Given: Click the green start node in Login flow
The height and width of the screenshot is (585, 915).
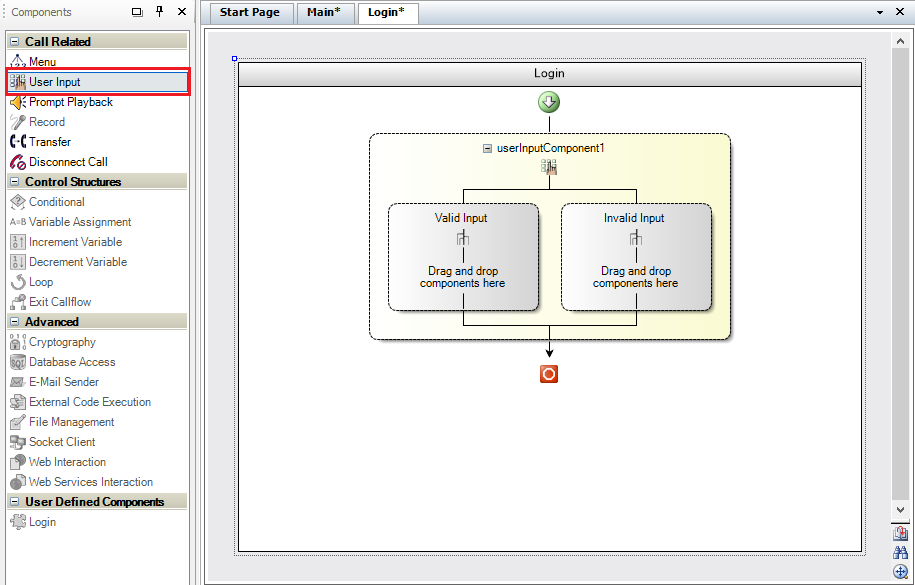Looking at the screenshot, I should pos(549,102).
